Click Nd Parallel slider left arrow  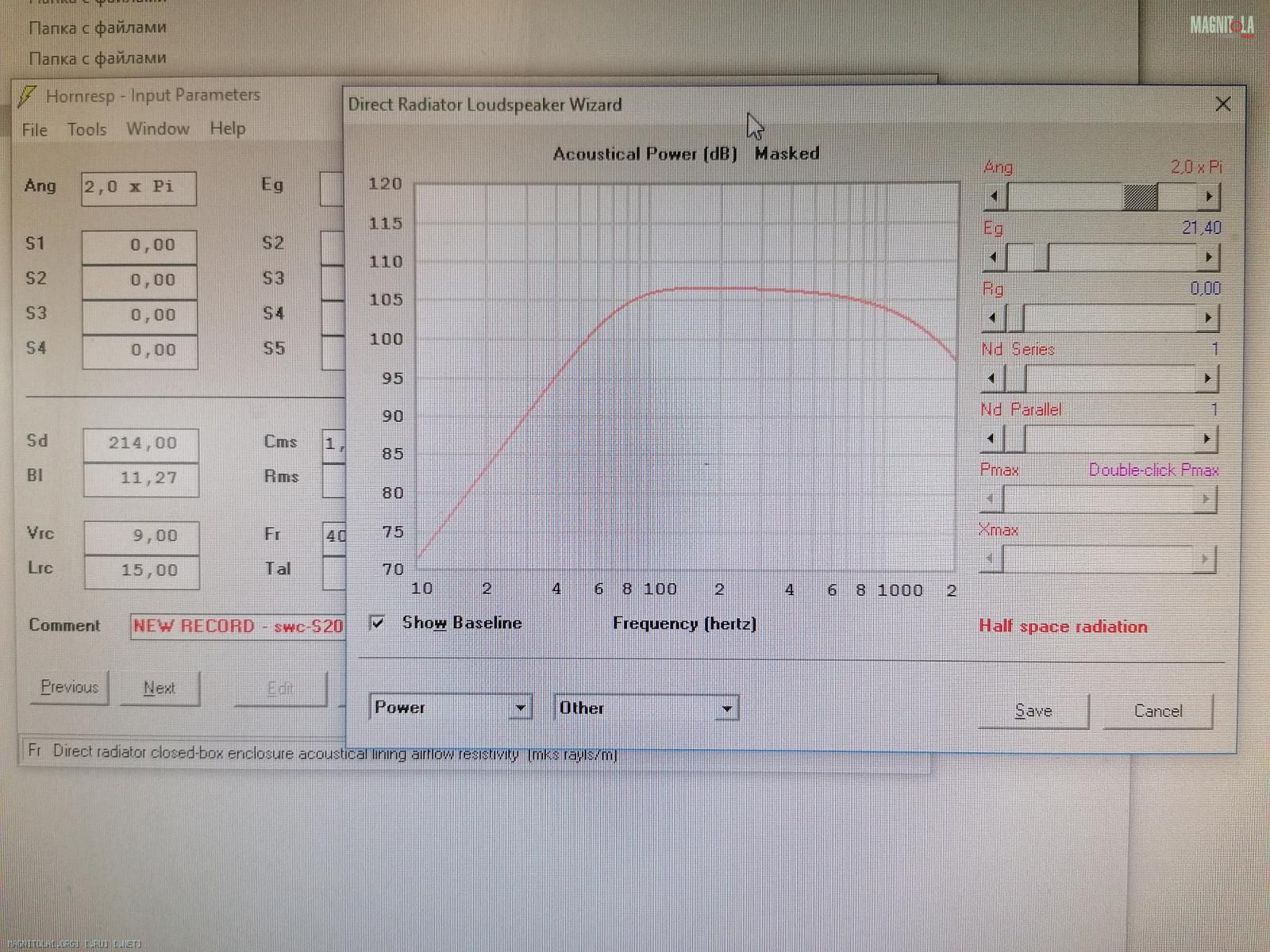pos(991,439)
